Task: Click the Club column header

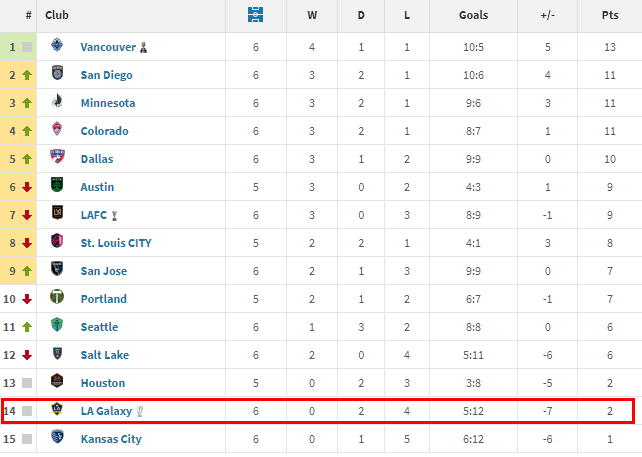Action: pyautogui.click(x=57, y=15)
